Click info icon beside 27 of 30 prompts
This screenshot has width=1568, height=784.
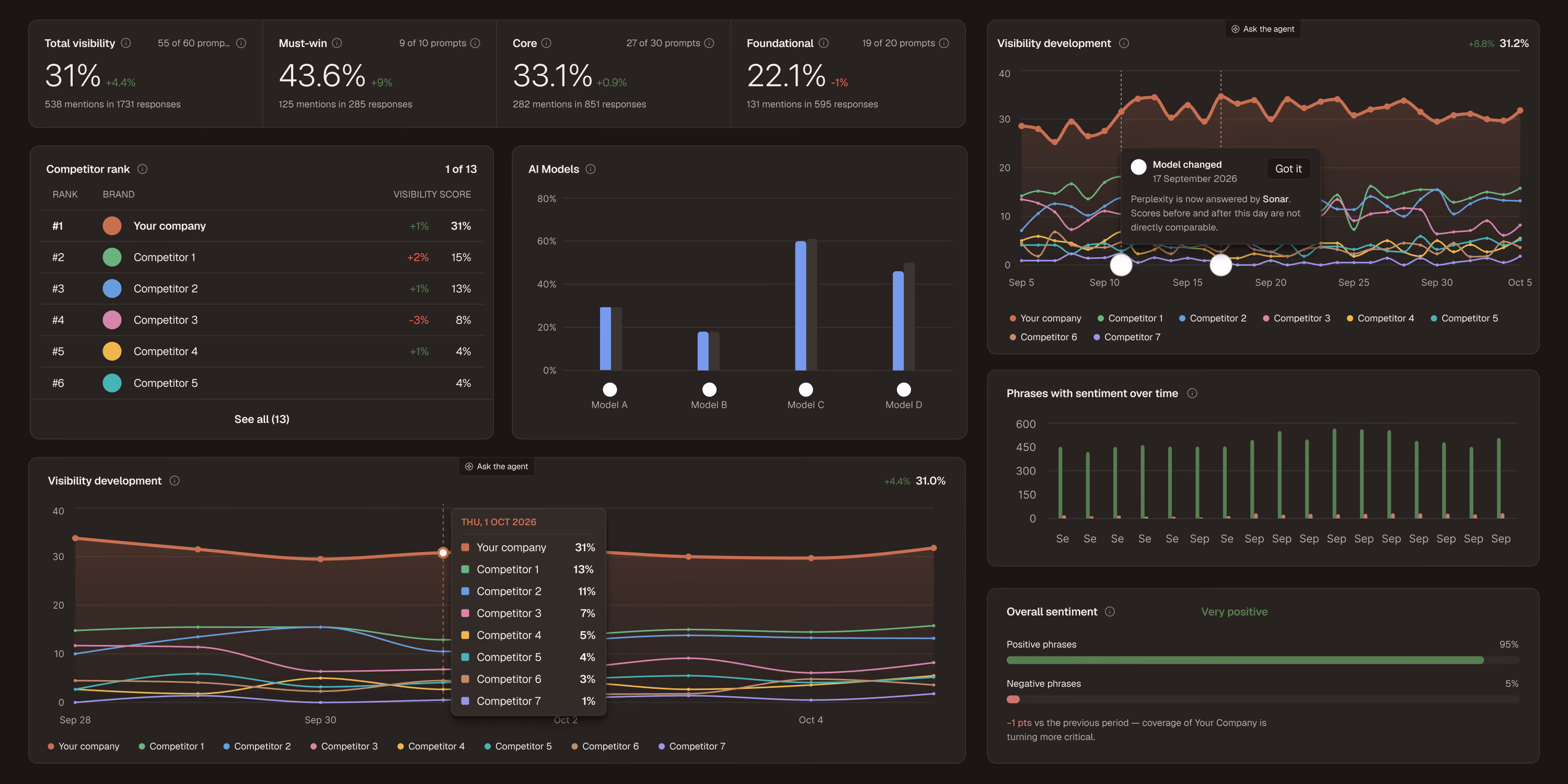tap(709, 43)
